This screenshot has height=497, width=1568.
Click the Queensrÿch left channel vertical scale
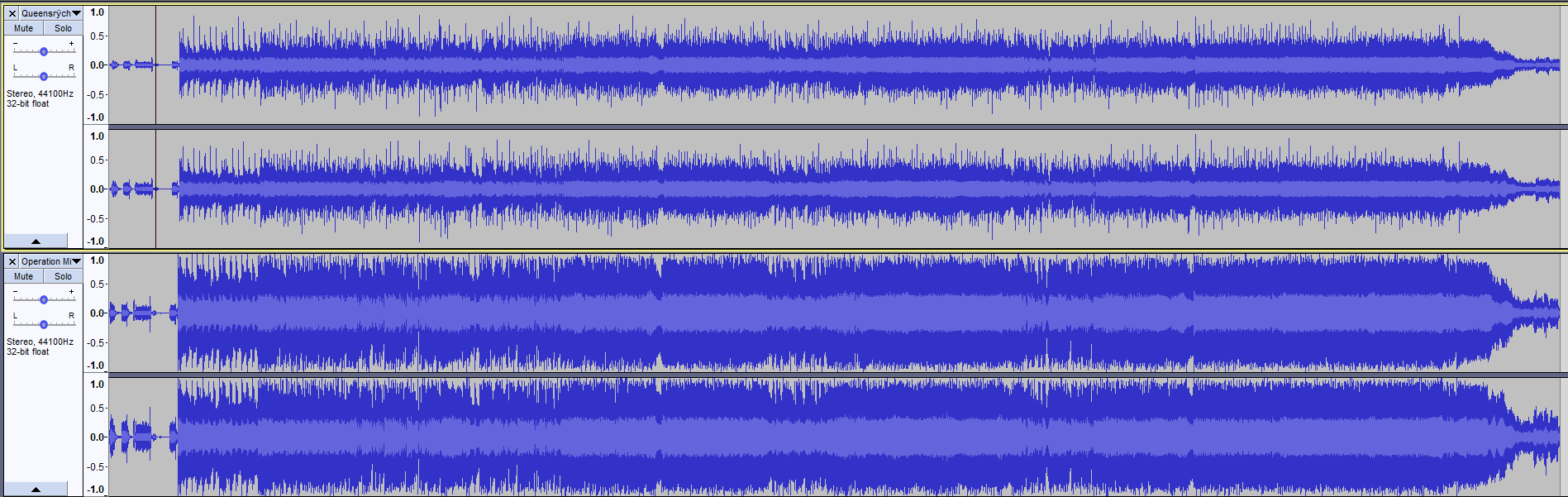[96, 65]
